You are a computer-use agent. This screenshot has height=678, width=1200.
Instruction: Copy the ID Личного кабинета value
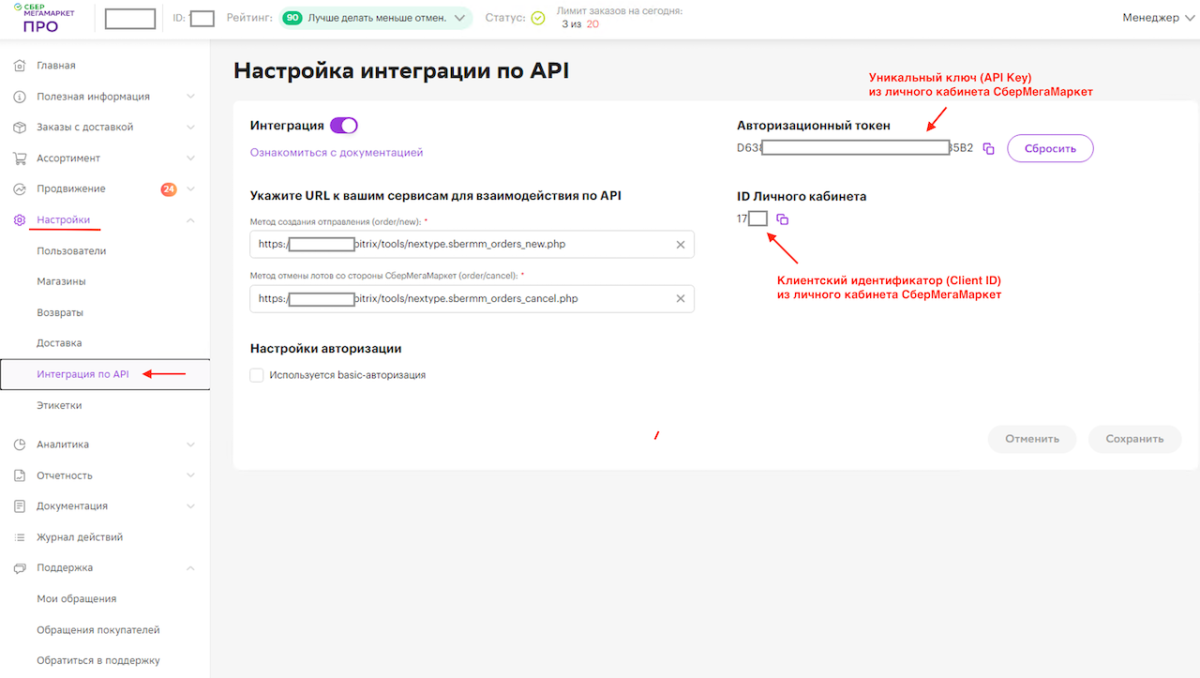click(783, 219)
